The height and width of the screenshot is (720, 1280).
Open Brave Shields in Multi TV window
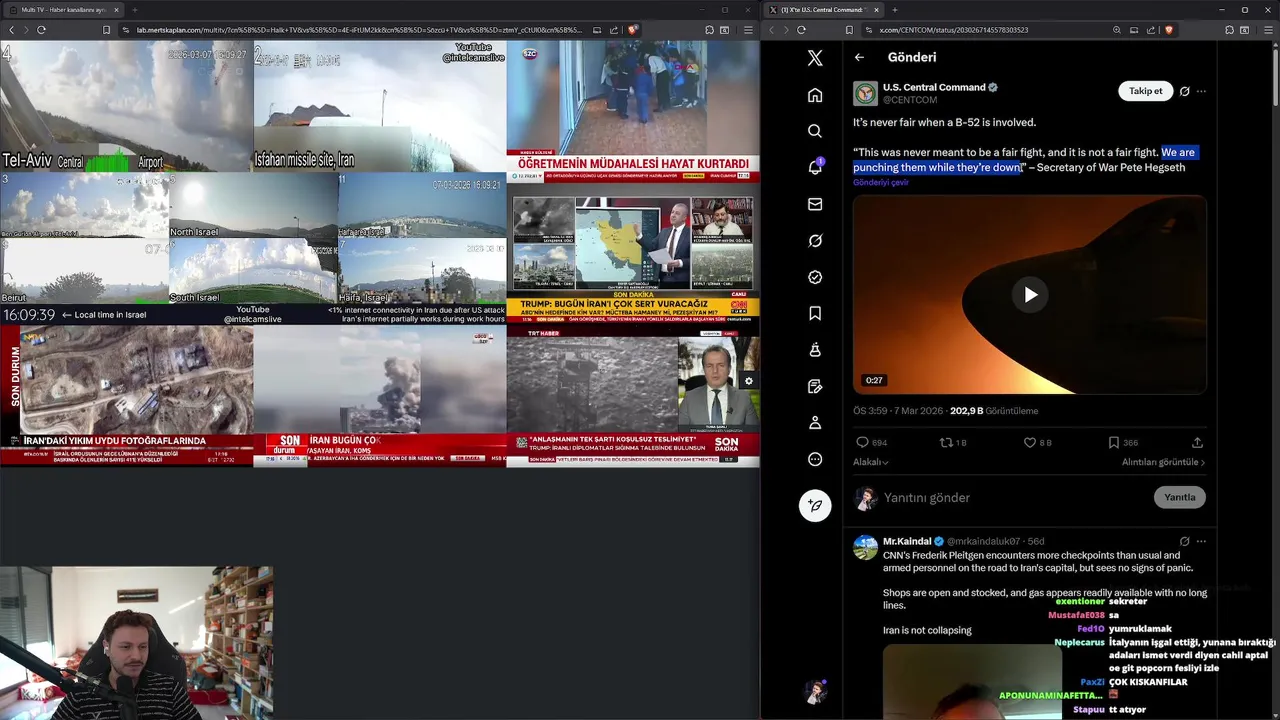click(632, 30)
